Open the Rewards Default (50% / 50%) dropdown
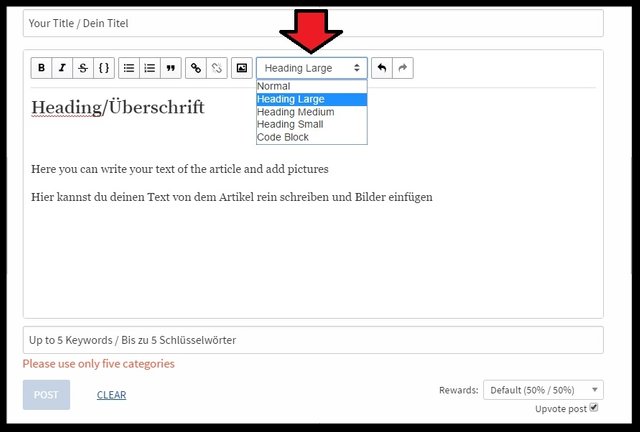Image resolution: width=640 pixels, height=432 pixels. [543, 390]
